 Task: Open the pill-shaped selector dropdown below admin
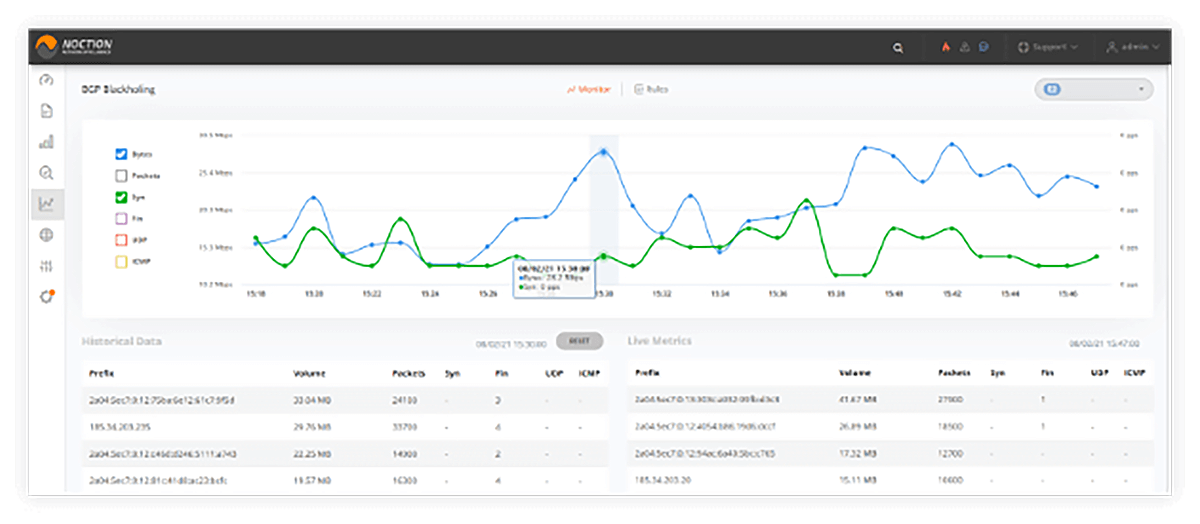(1093, 89)
